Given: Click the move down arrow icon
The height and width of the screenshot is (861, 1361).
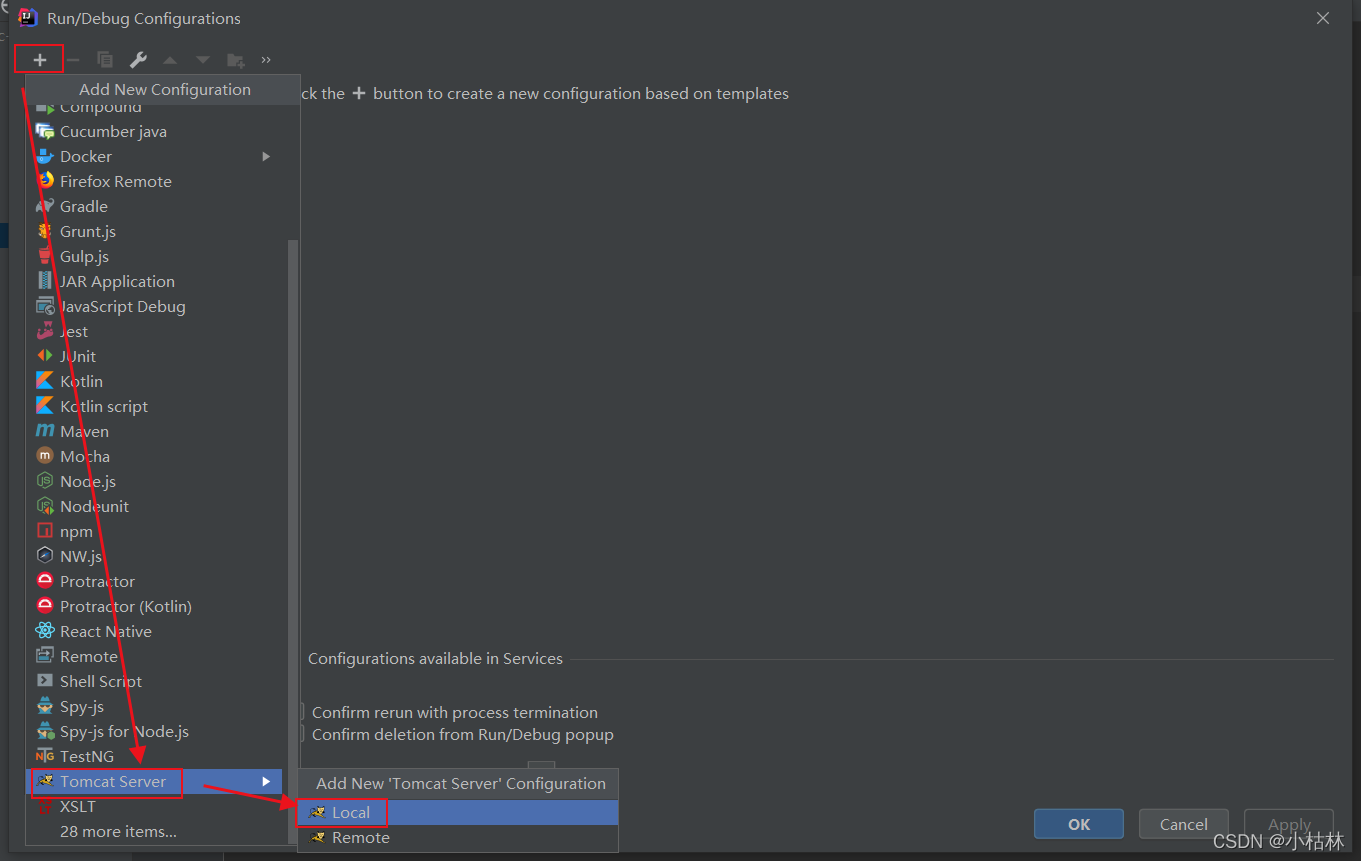Looking at the screenshot, I should [203, 60].
